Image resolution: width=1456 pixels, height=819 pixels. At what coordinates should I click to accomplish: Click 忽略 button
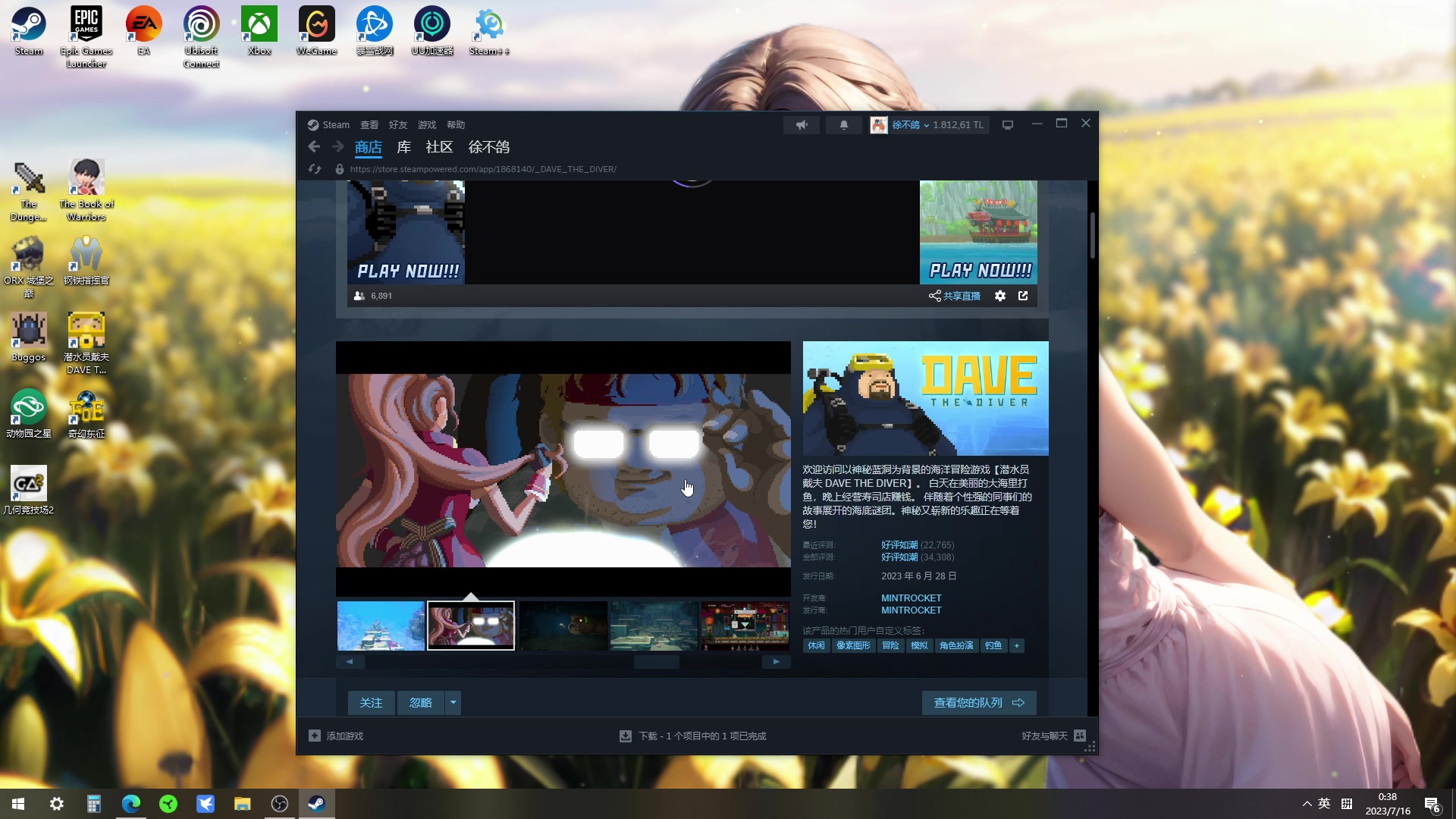point(421,702)
